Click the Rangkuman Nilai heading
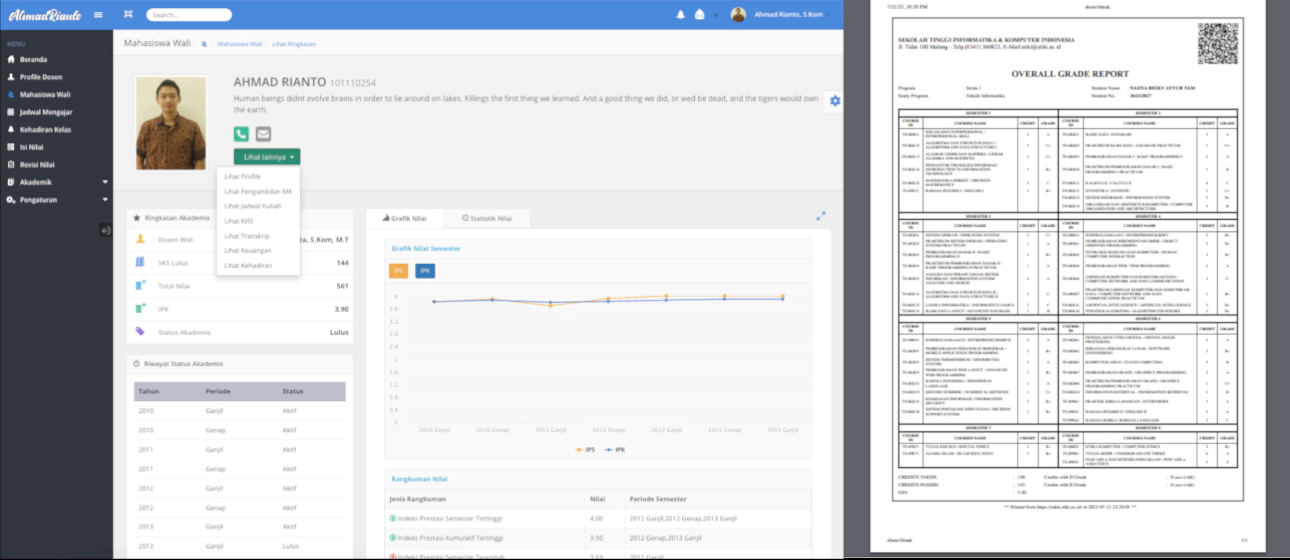The height and width of the screenshot is (560, 1290). pos(419,479)
